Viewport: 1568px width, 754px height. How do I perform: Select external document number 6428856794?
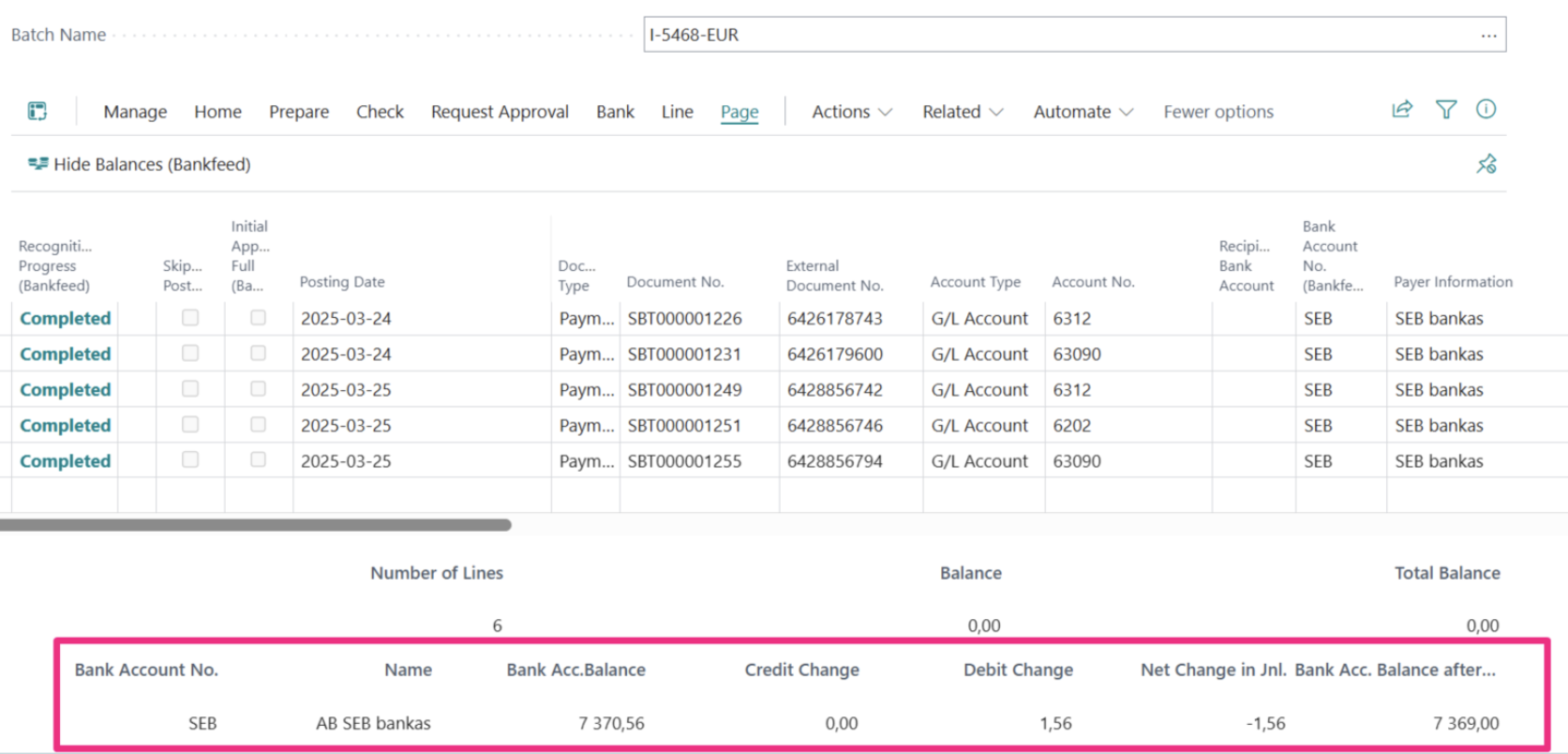point(835,460)
